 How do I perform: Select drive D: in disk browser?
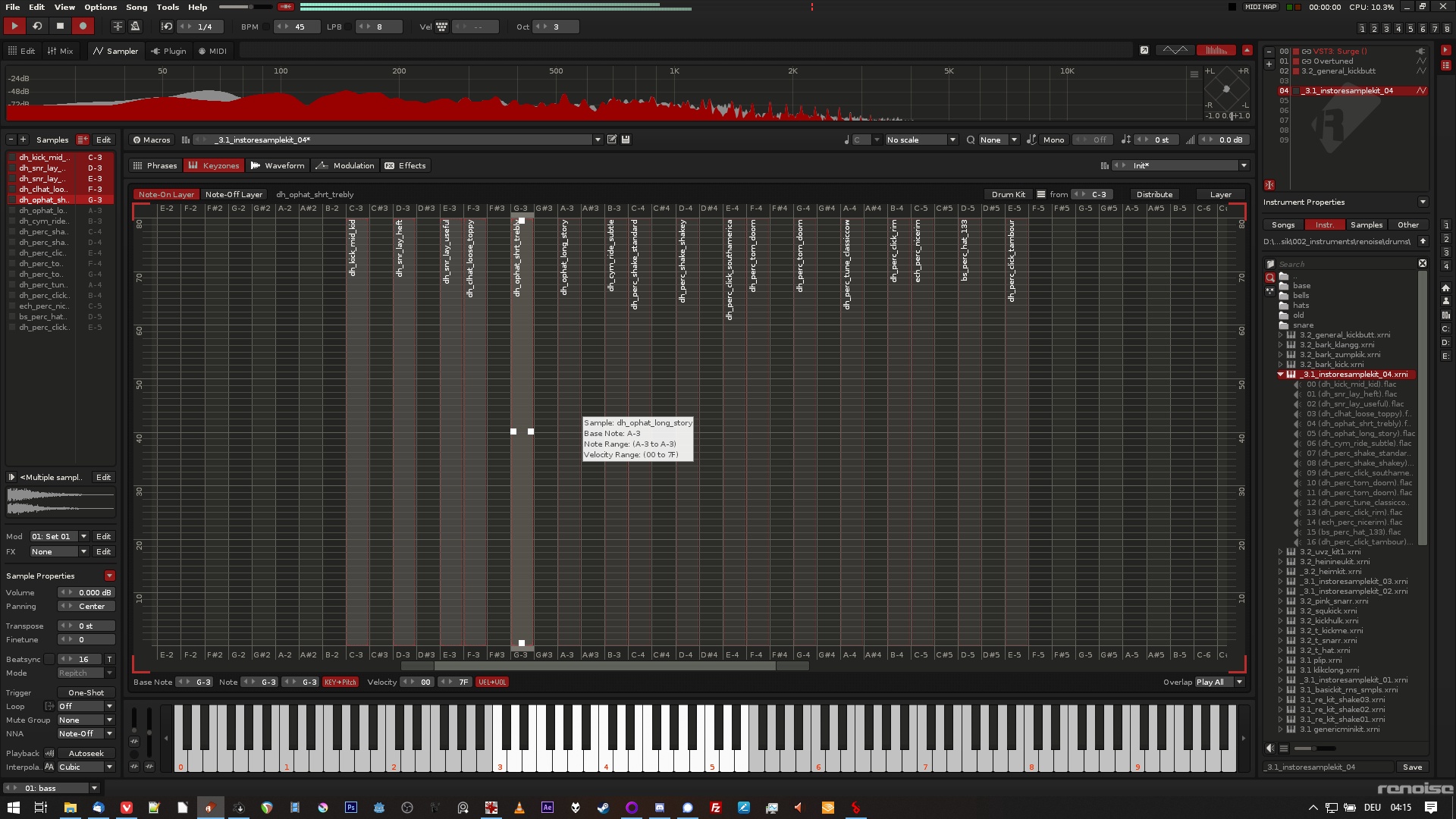coord(1445,343)
